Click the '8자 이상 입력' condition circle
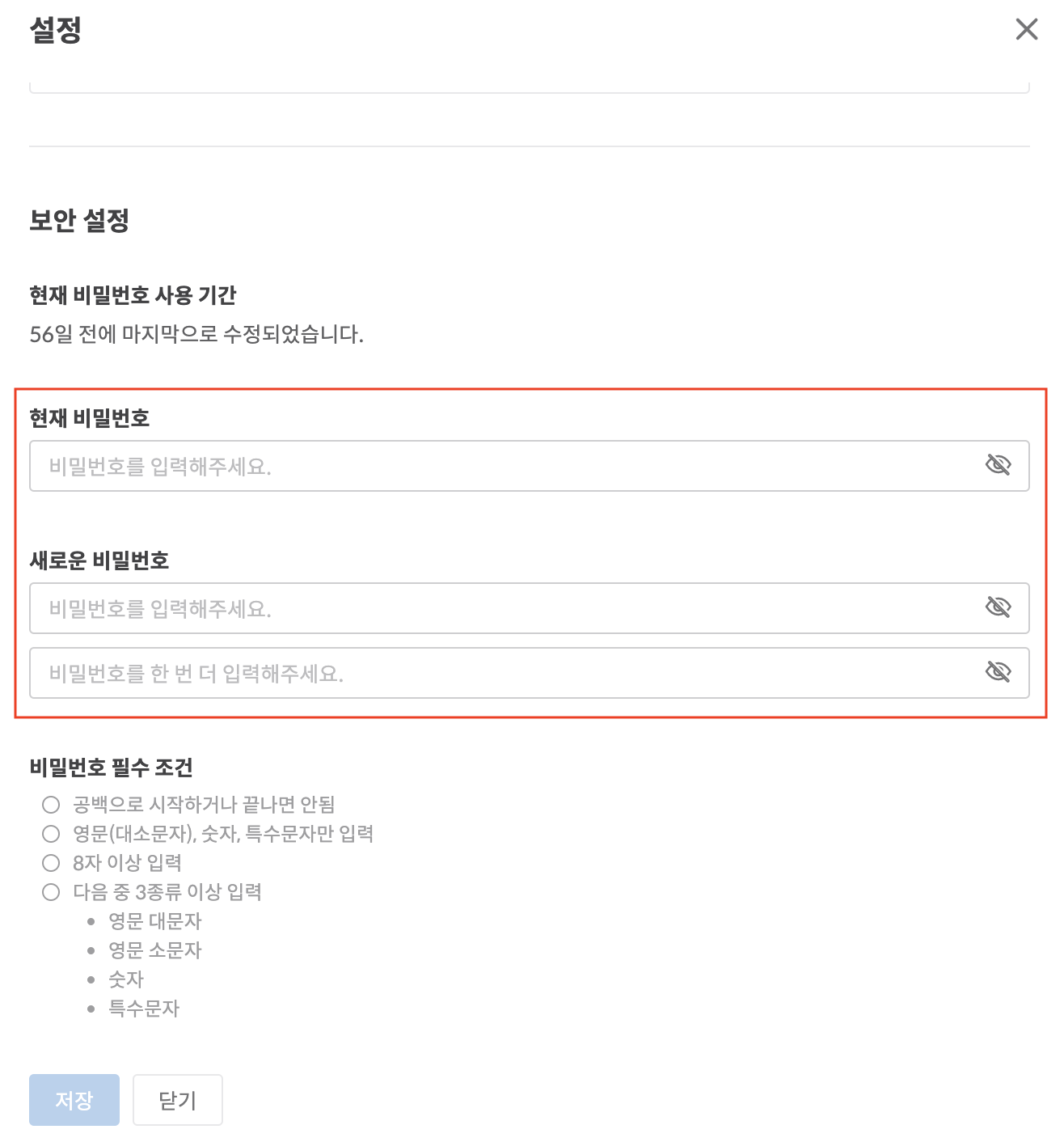This screenshot has width=1064, height=1142. 51,863
